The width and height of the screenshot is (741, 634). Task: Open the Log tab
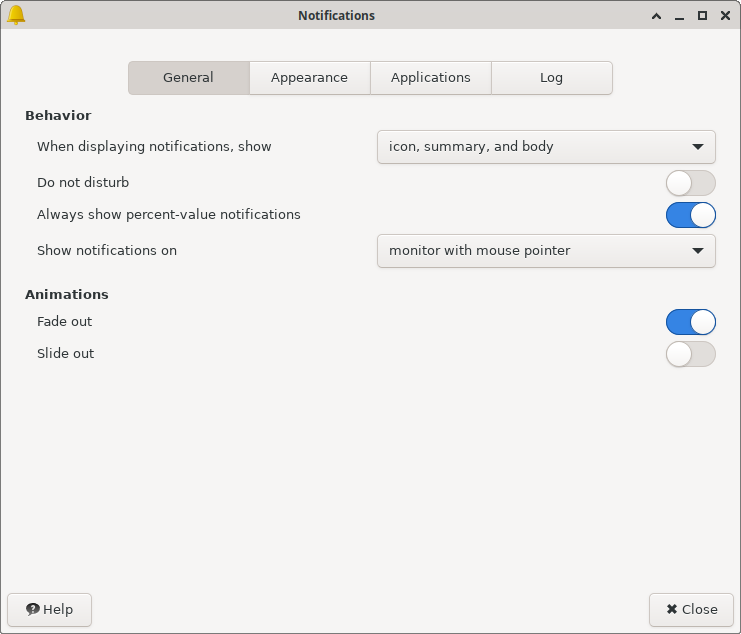pos(551,78)
